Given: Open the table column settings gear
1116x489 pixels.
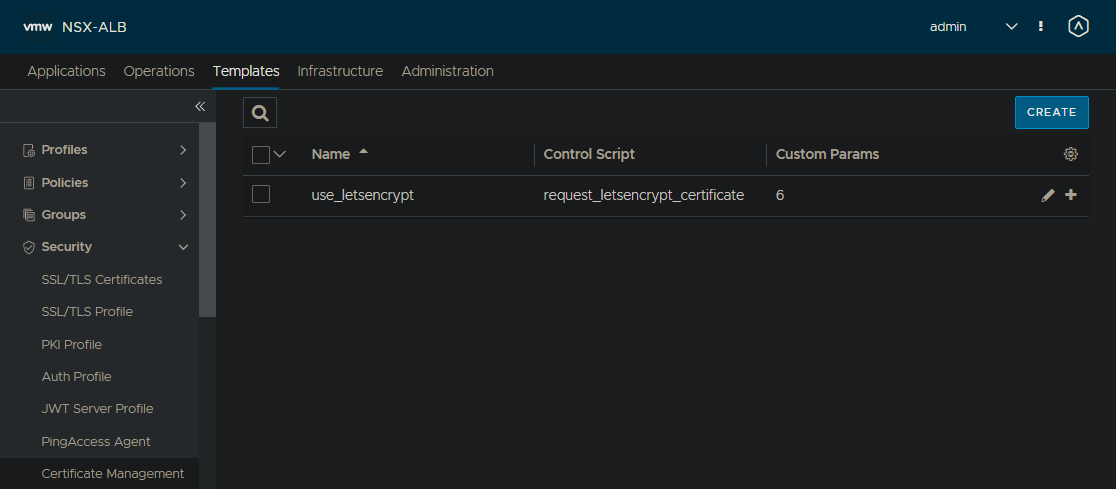Looking at the screenshot, I should pyautogui.click(x=1070, y=154).
